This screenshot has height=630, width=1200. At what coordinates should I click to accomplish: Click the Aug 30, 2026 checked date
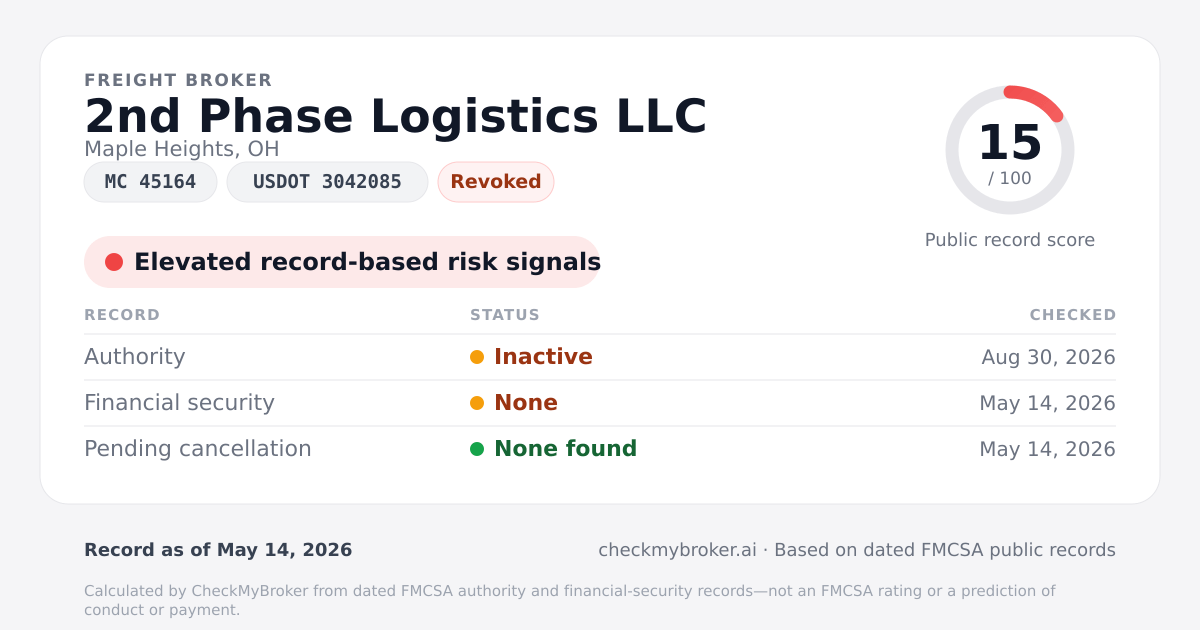(x=1049, y=357)
